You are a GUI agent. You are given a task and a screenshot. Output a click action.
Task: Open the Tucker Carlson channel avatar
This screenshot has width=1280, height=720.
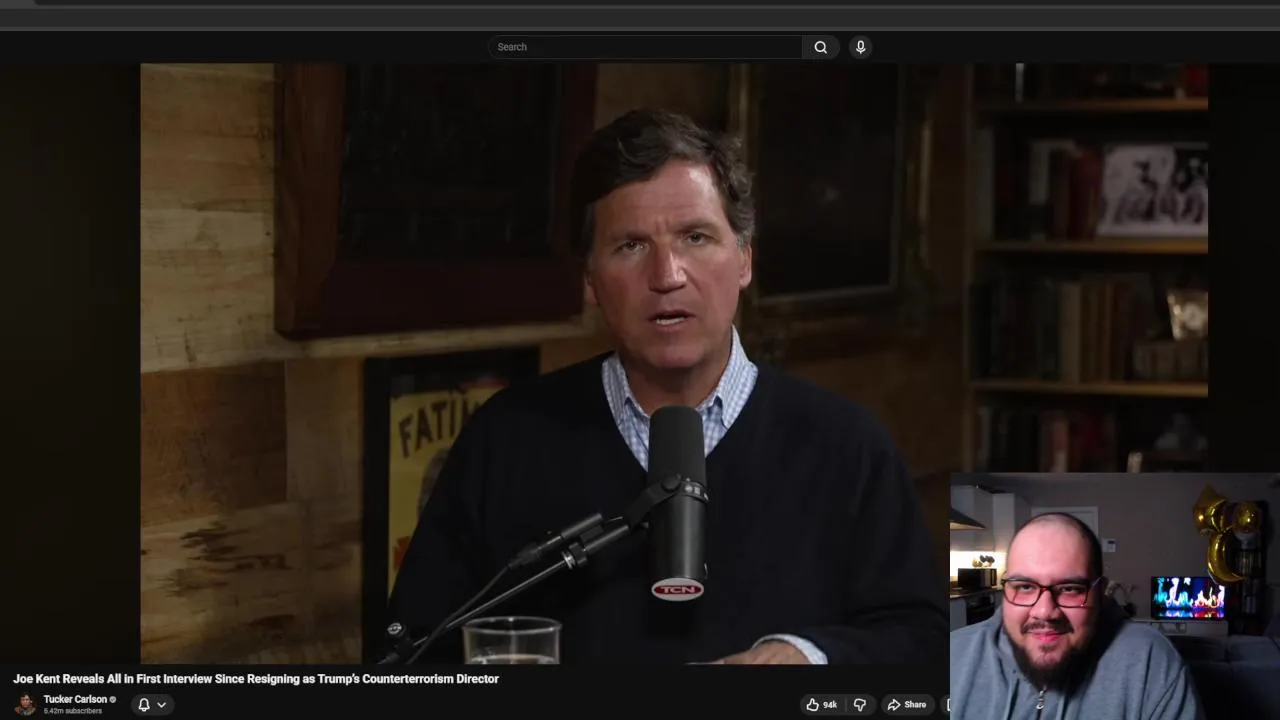25,704
